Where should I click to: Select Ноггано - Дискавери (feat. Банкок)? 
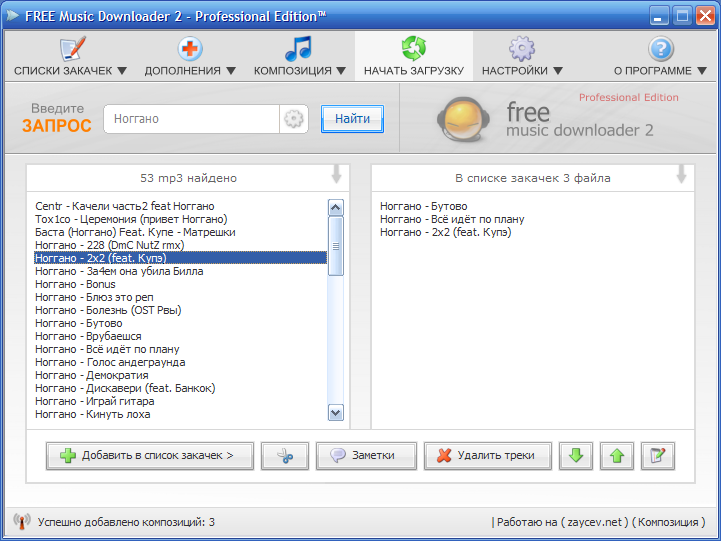(x=125, y=388)
